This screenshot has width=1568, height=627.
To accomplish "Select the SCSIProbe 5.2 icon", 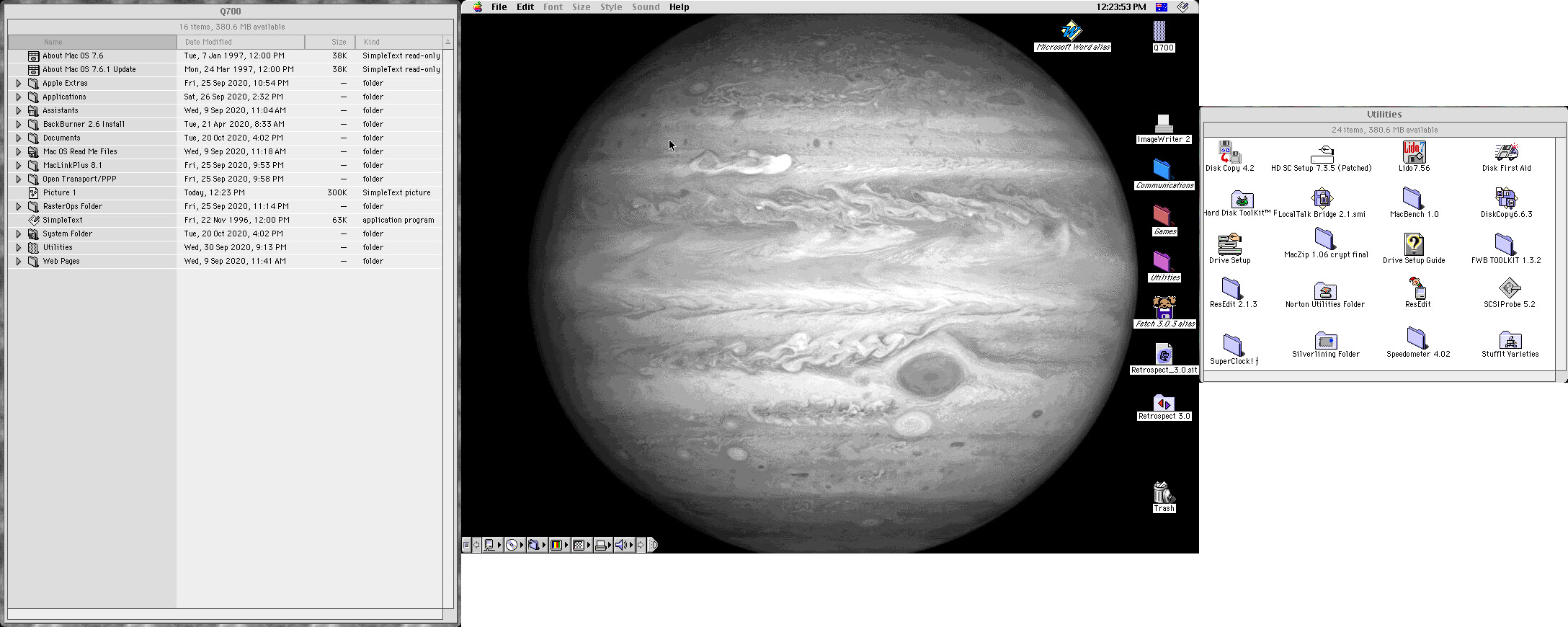I will tap(1509, 288).
